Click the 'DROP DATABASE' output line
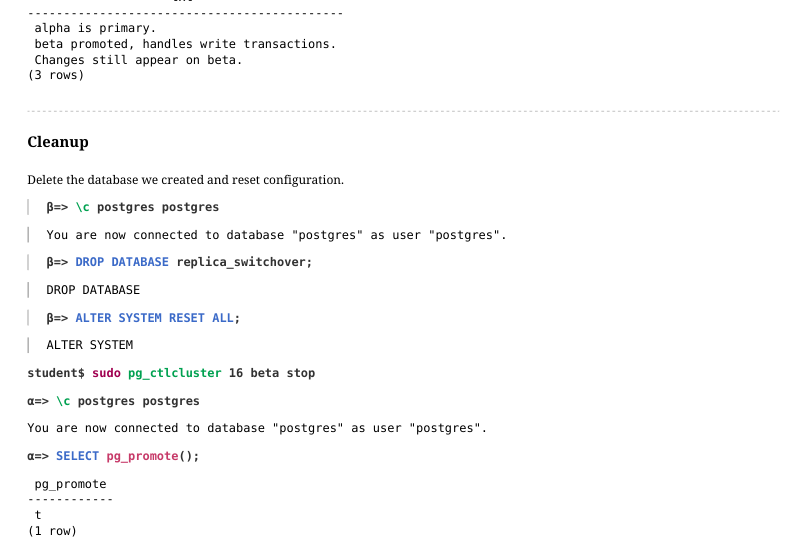 coord(93,290)
